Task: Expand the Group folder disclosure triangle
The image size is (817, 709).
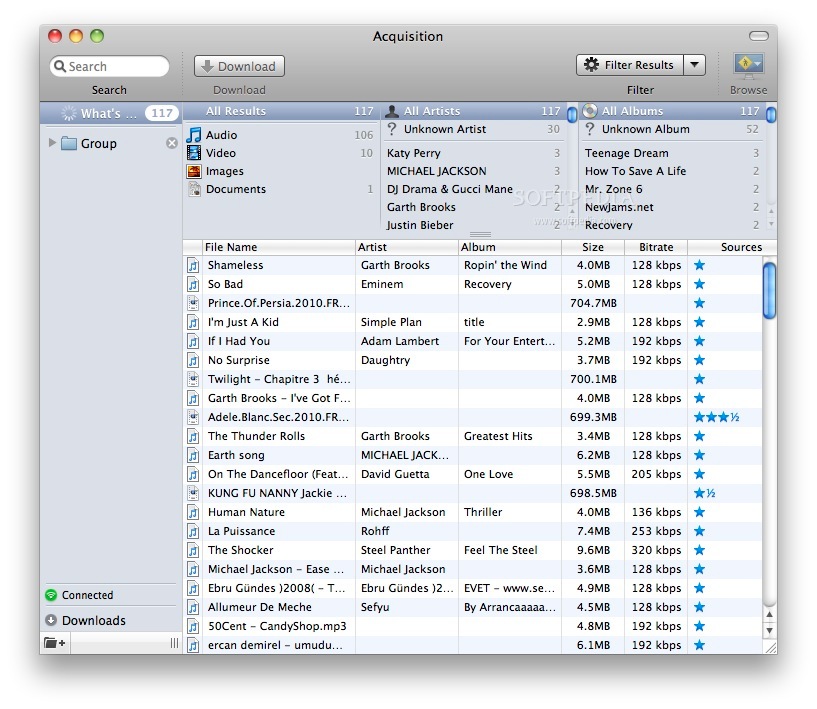Action: pyautogui.click(x=52, y=142)
